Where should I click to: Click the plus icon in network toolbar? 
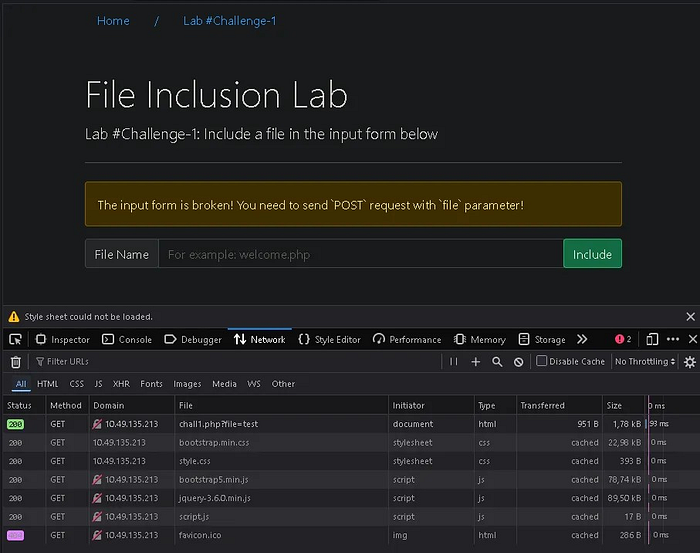(x=476, y=362)
